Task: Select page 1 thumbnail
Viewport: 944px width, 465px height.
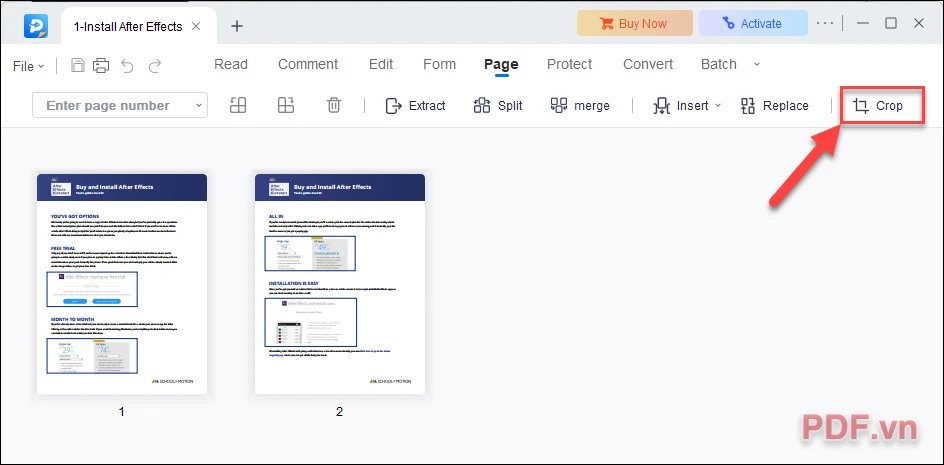Action: click(122, 284)
